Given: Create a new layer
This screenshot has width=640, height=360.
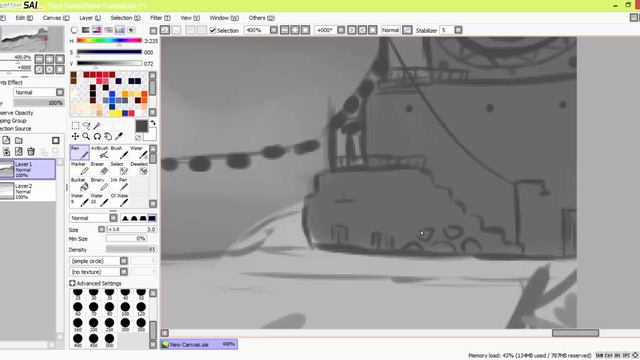Looking at the screenshot, I should [6, 140].
